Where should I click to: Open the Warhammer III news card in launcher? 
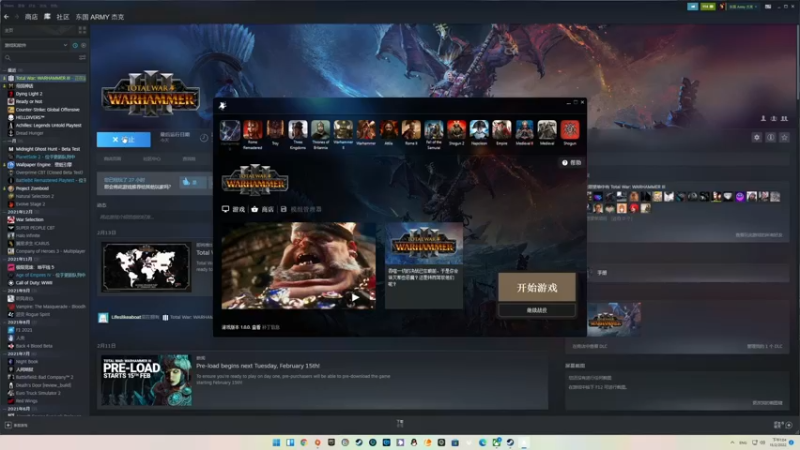click(x=424, y=265)
